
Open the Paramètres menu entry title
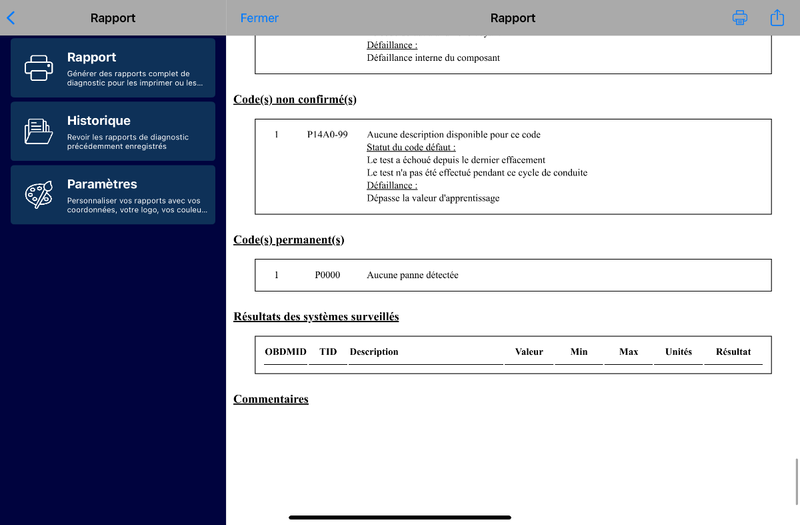click(x=102, y=184)
